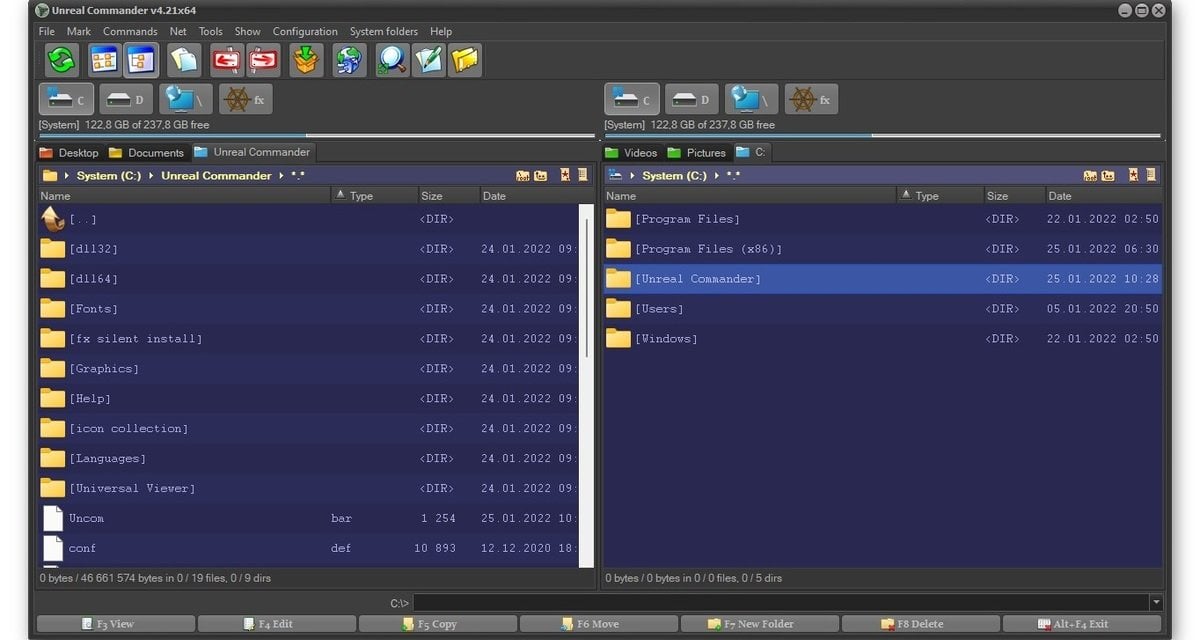Go to root folder in right panel
This screenshot has width=1200, height=640.
point(1090,176)
